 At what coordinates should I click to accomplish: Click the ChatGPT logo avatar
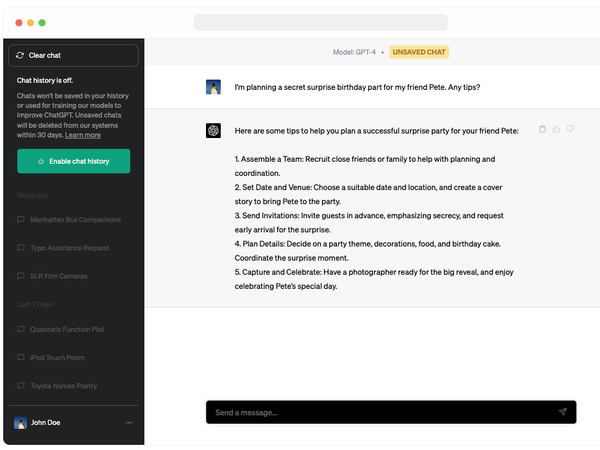[x=213, y=131]
